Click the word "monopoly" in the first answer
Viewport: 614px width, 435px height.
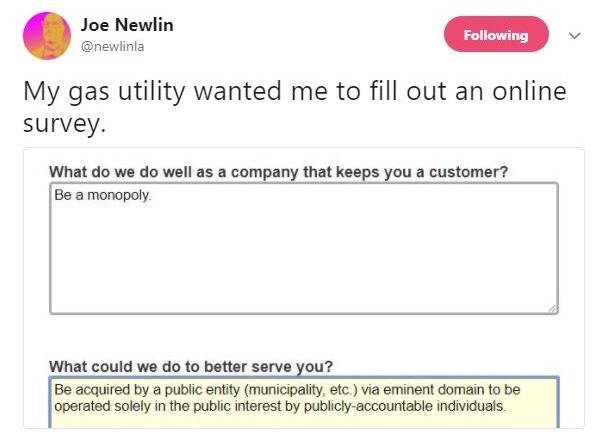point(124,196)
